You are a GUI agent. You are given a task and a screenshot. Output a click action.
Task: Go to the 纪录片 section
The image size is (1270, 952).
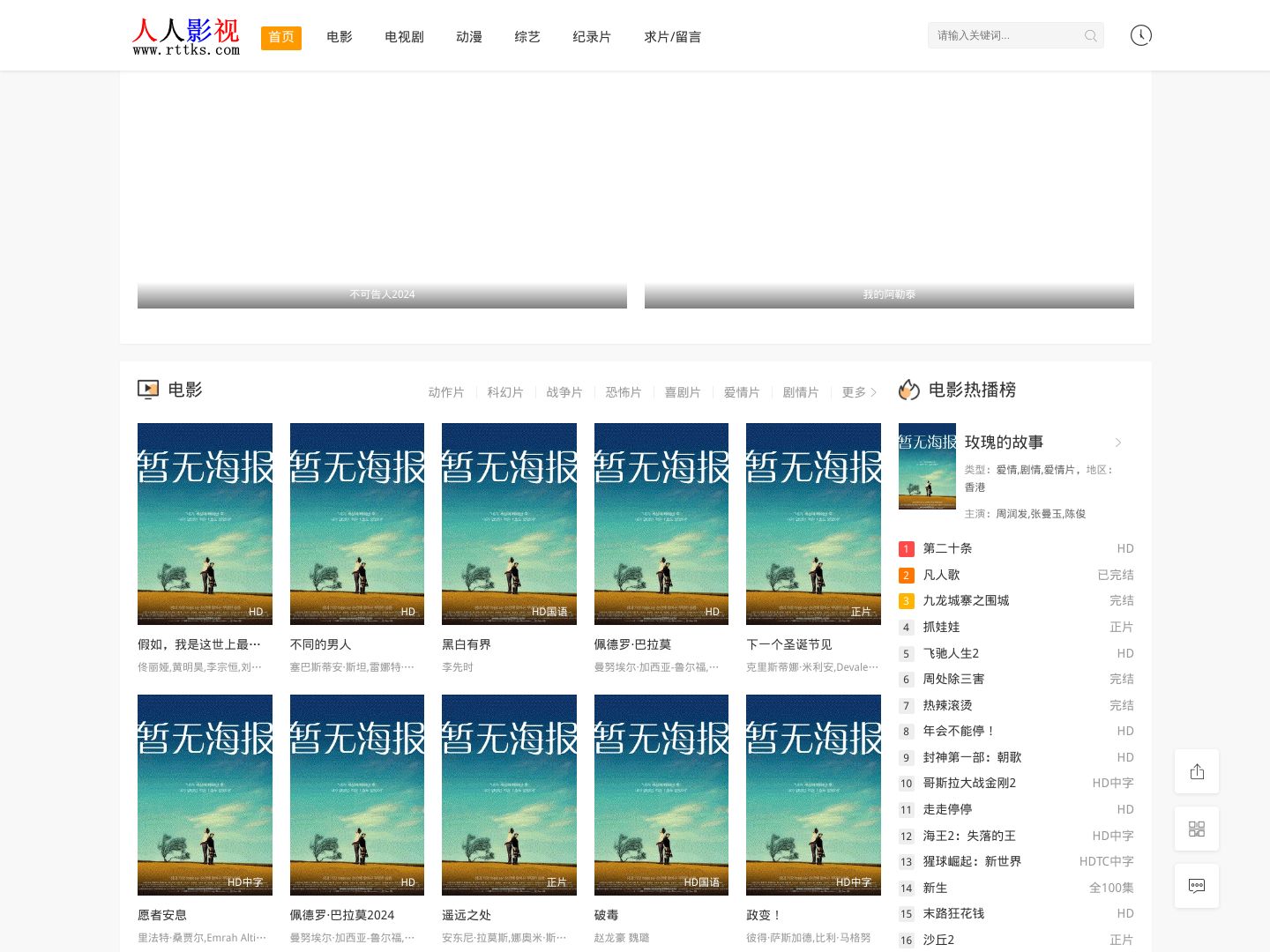(x=591, y=37)
